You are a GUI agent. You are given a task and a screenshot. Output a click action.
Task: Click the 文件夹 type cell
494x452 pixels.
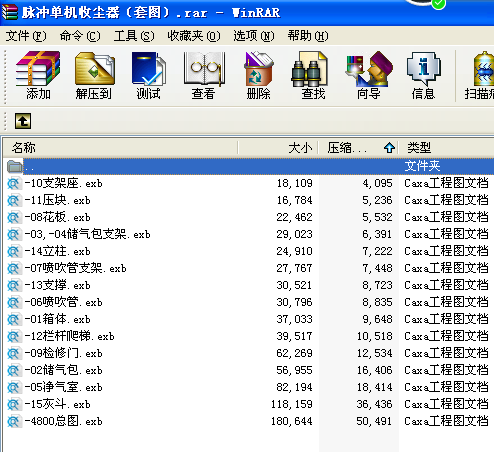pyautogui.click(x=422, y=166)
